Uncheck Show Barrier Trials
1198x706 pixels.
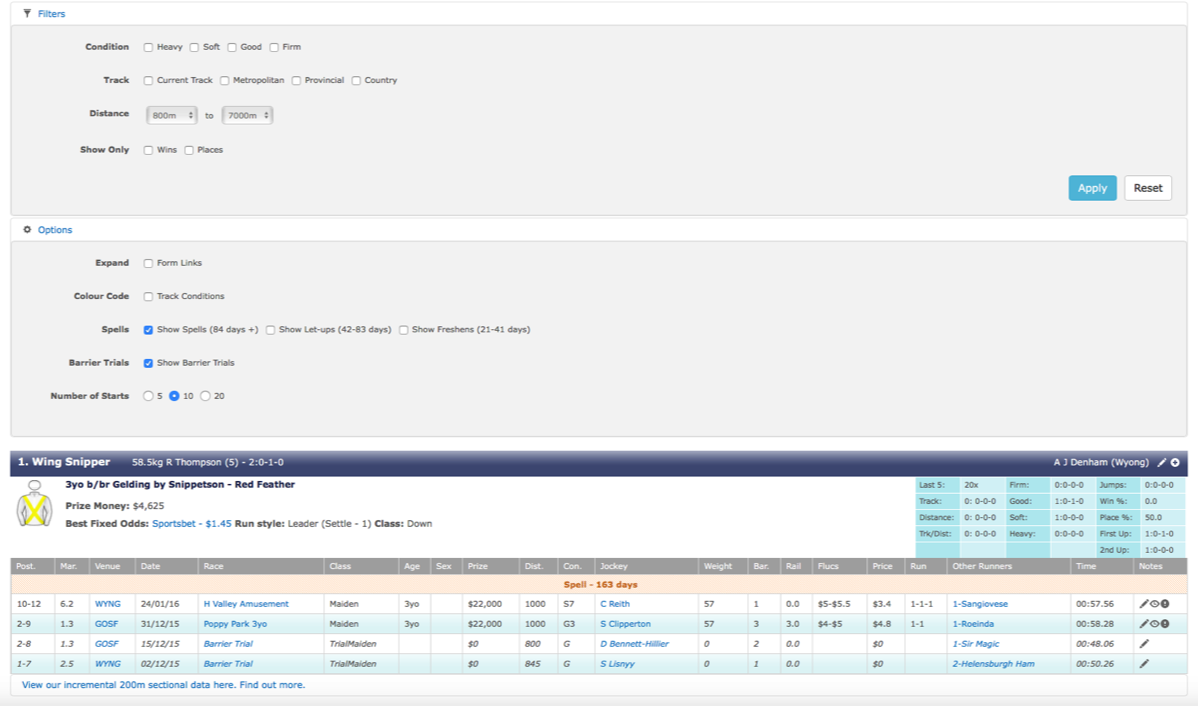click(148, 363)
